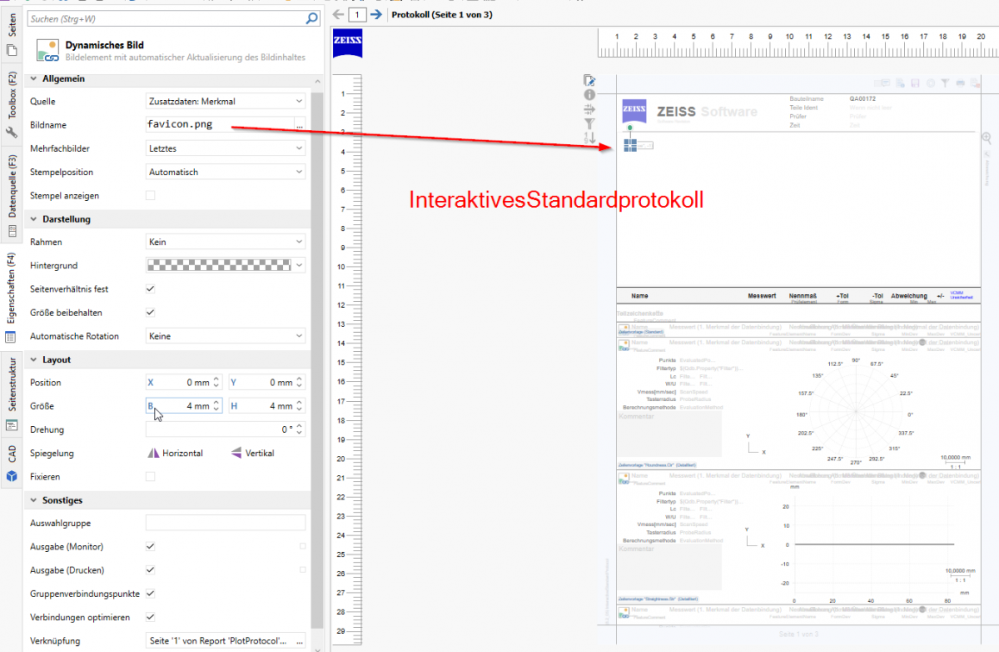999x652 pixels.
Task: Go to the next protocol page arrow
Action: pyautogui.click(x=376, y=14)
